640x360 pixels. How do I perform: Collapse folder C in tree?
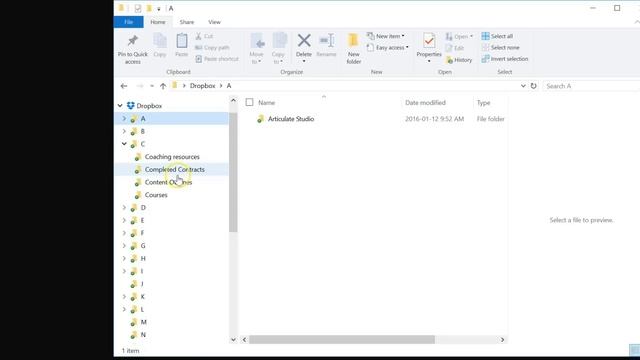(124, 144)
